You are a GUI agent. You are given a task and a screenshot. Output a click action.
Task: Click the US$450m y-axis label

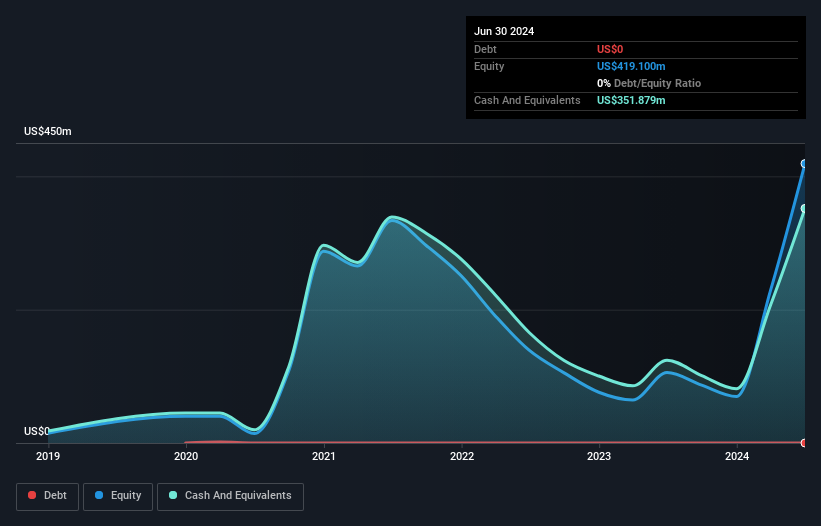click(48, 131)
